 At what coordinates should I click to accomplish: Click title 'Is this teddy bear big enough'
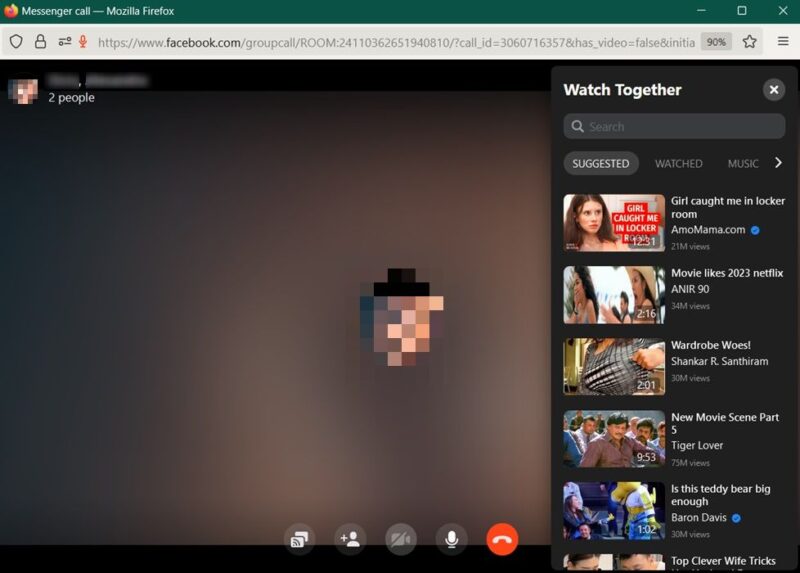720,495
